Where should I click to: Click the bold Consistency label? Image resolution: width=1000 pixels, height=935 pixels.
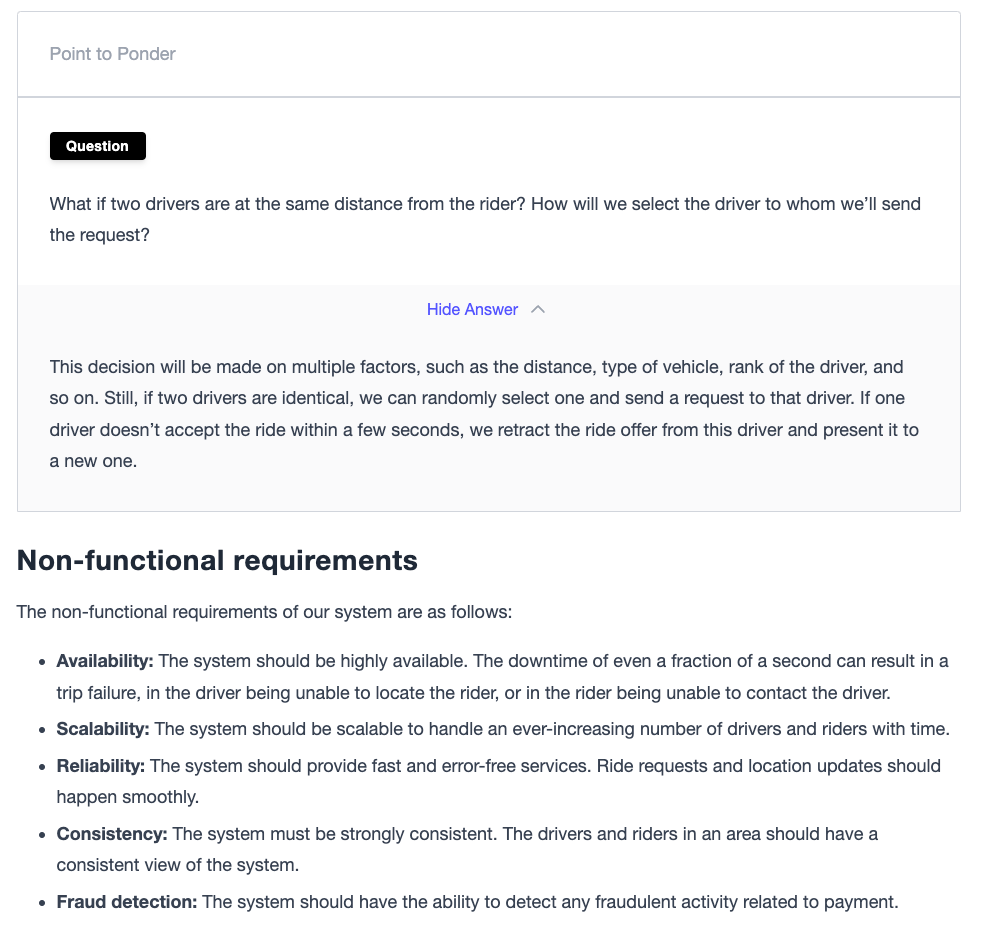(112, 834)
